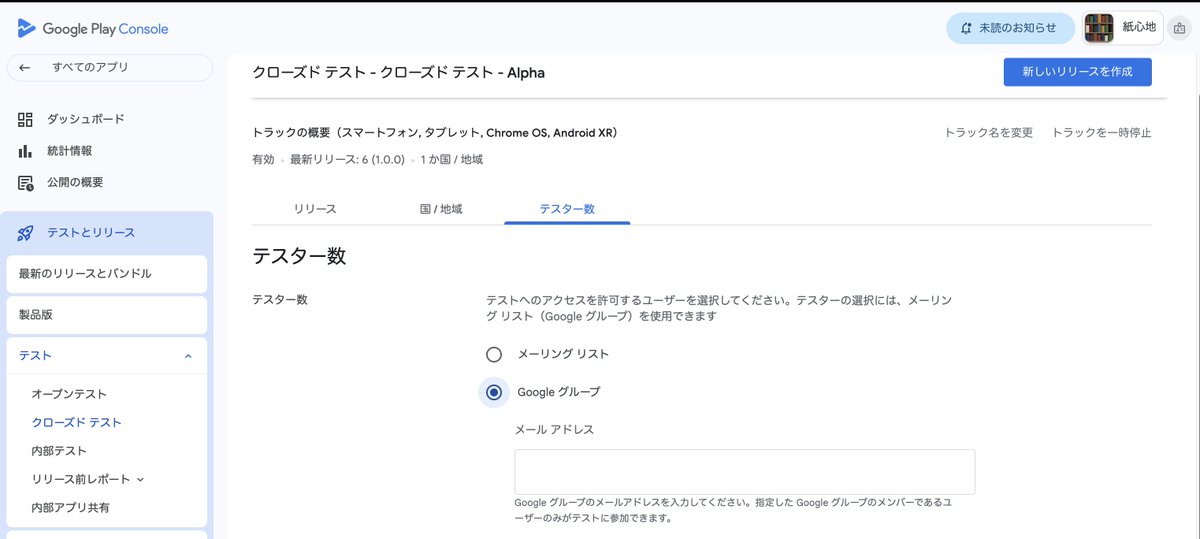Image resolution: width=1200 pixels, height=539 pixels.
Task: Open オープンテスト in sidebar
Action: pyautogui.click(x=69, y=394)
